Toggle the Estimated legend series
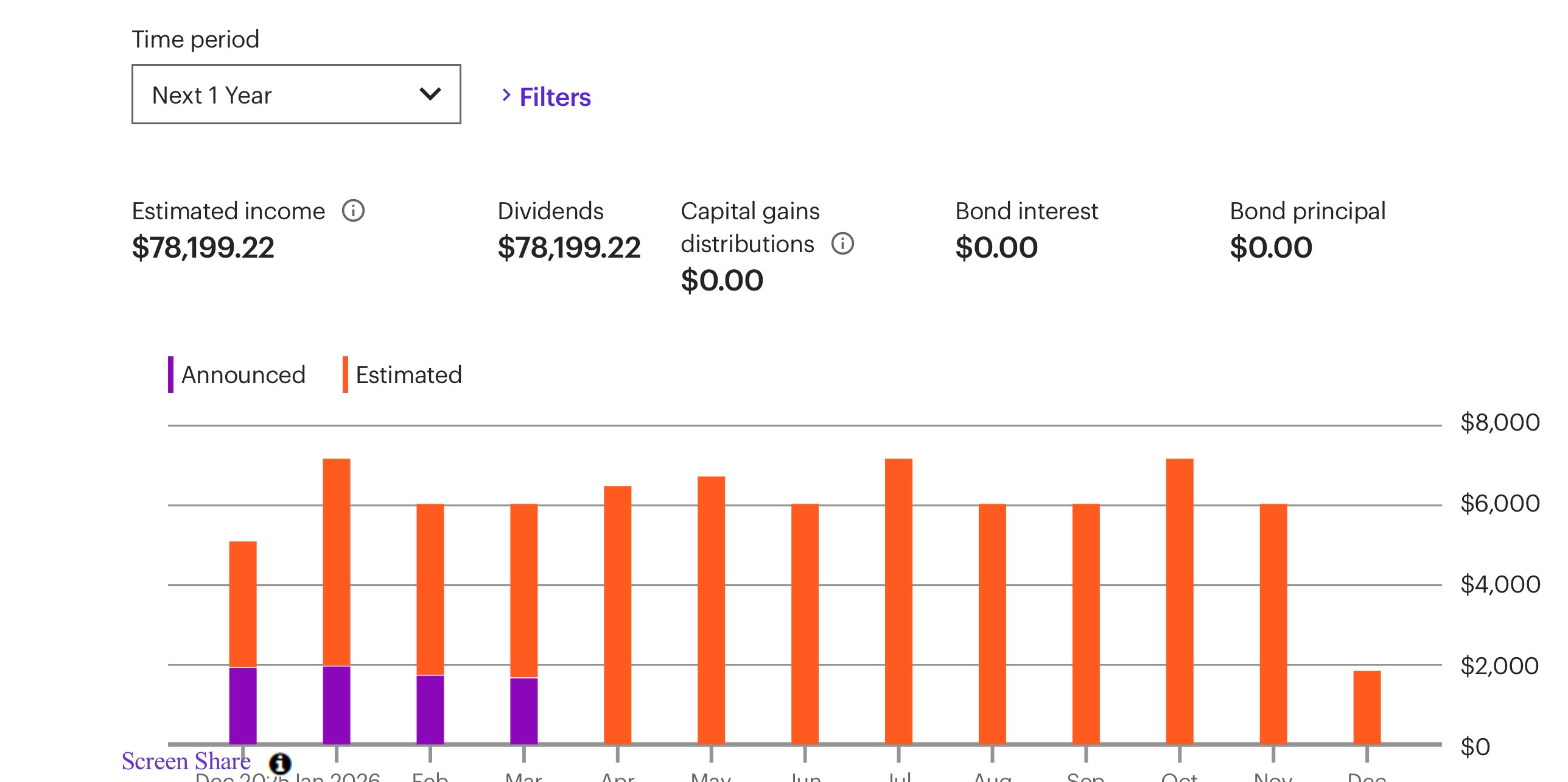The height and width of the screenshot is (782, 1568). coord(402,375)
